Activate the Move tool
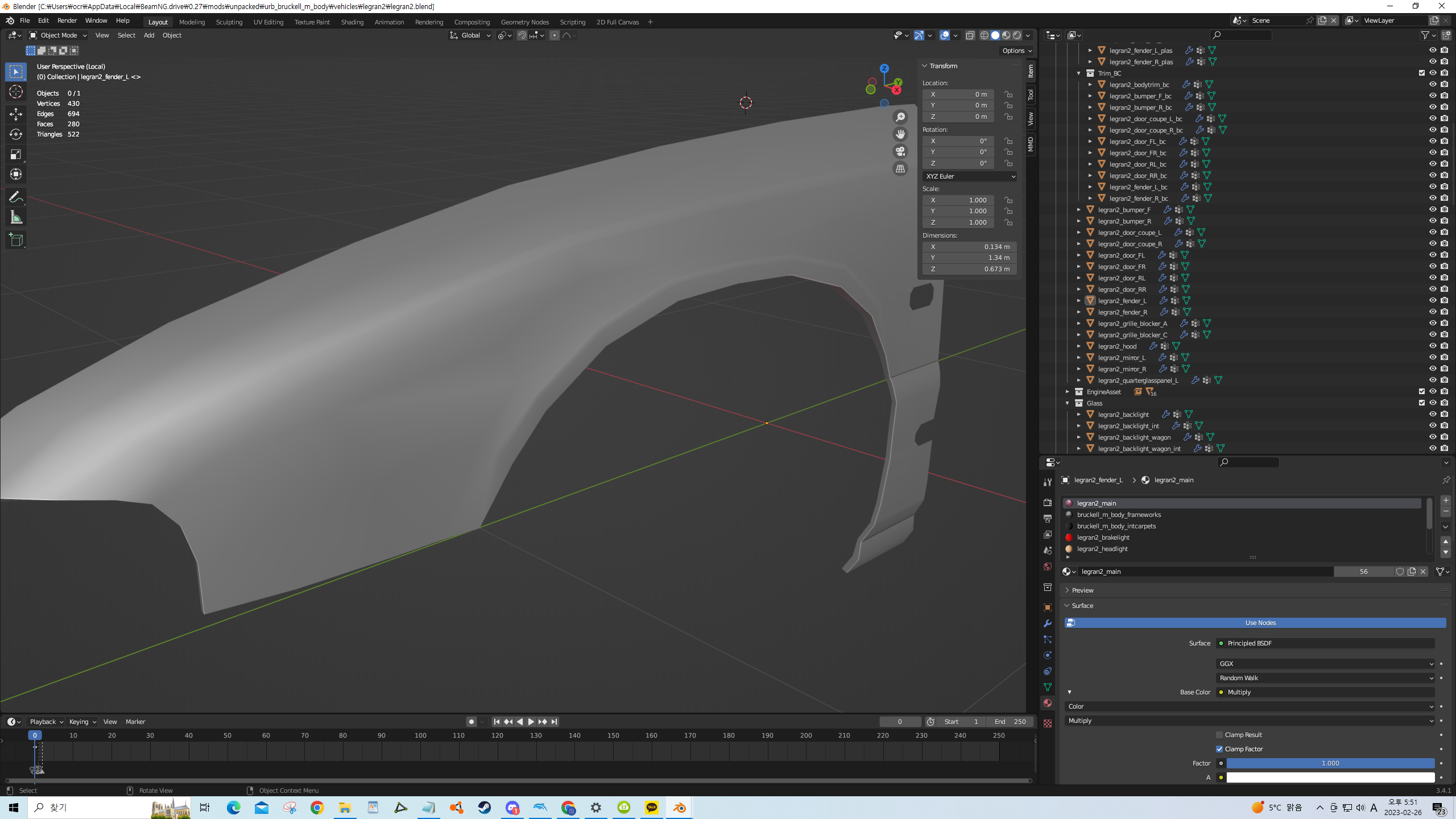The image size is (1456, 819). click(16, 114)
